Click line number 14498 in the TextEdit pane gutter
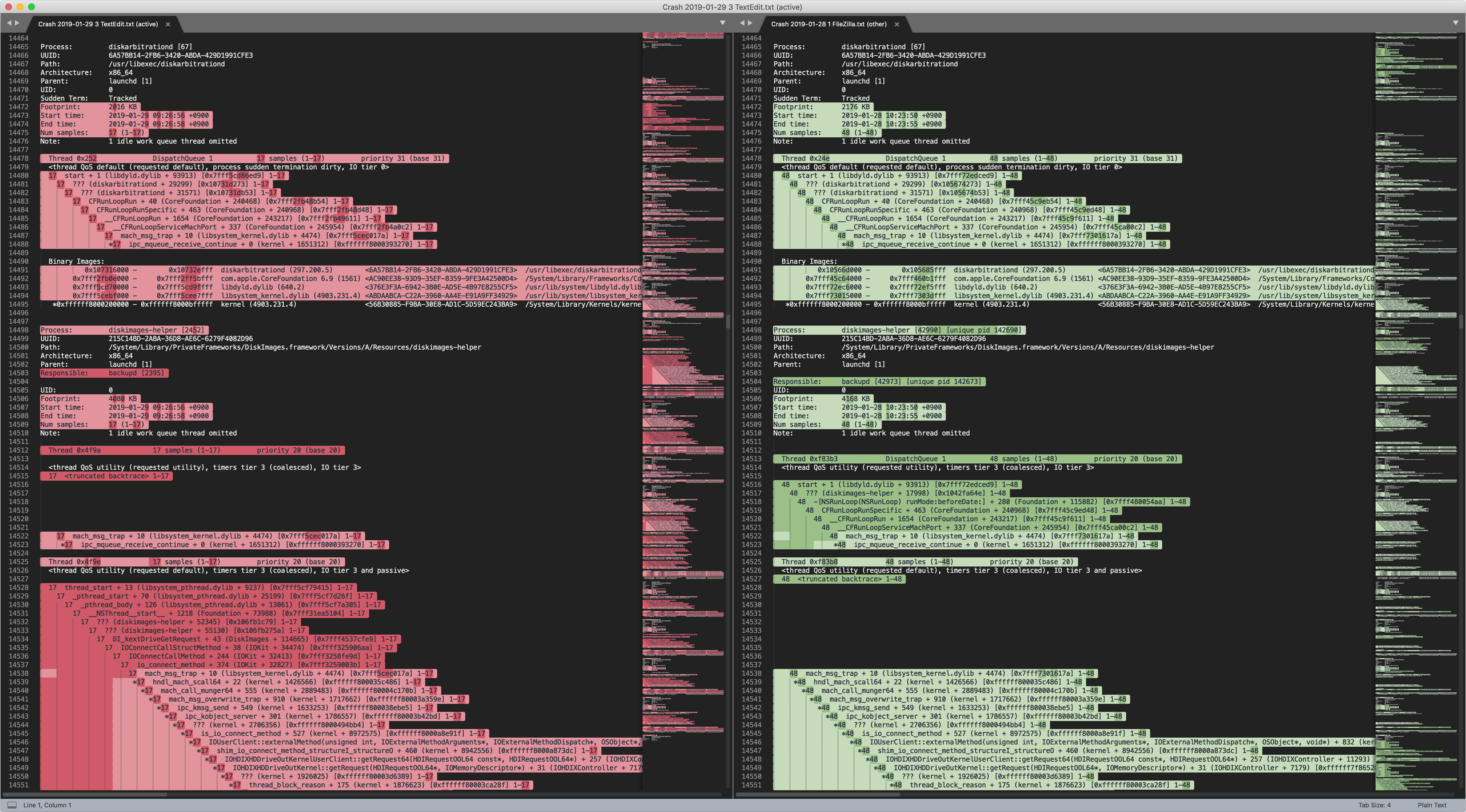Viewport: 1466px width, 812px height. pyautogui.click(x=18, y=330)
